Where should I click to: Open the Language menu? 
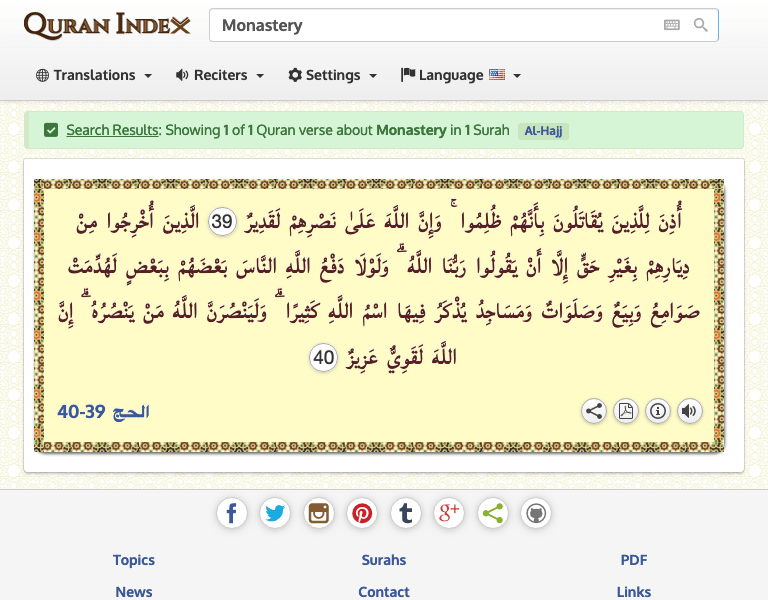point(461,75)
